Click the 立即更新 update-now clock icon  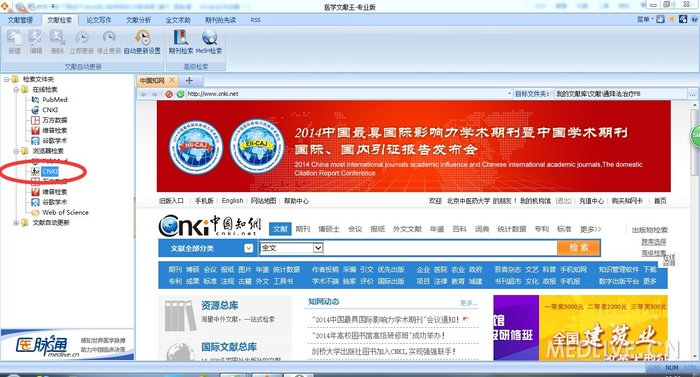[x=82, y=42]
